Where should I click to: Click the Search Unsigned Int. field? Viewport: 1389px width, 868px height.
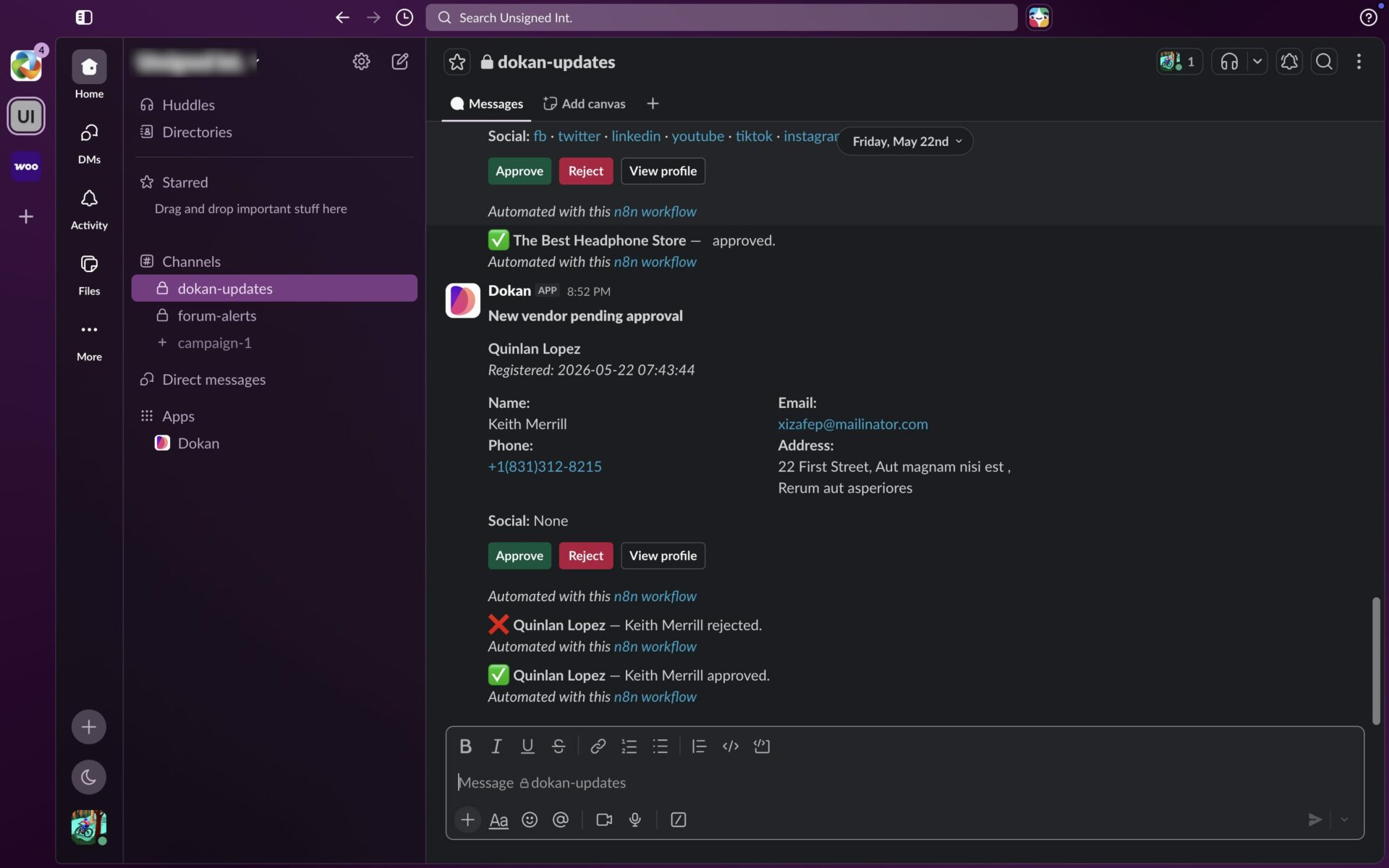(x=721, y=17)
